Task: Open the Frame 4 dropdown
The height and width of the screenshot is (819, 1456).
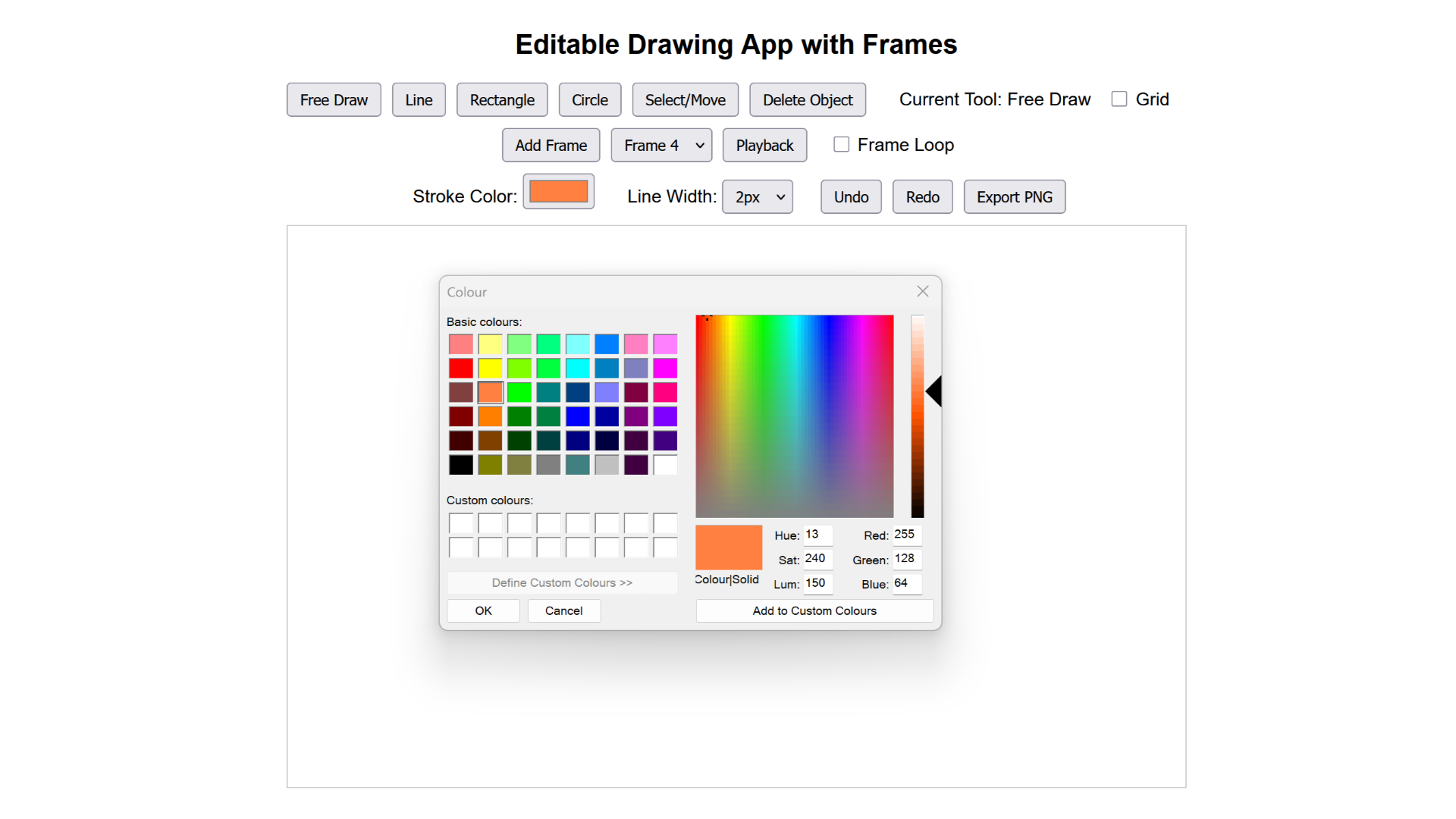Action: click(x=661, y=146)
